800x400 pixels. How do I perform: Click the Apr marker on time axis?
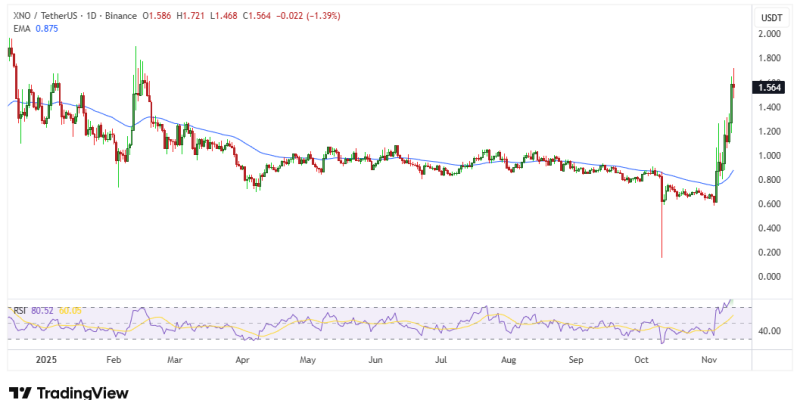243,357
